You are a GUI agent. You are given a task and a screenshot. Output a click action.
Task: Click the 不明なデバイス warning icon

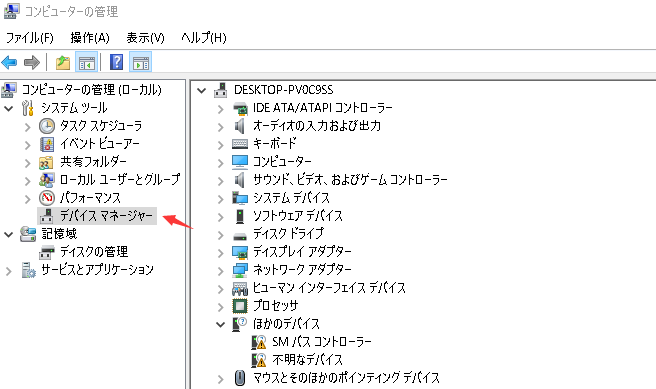[x=259, y=360]
